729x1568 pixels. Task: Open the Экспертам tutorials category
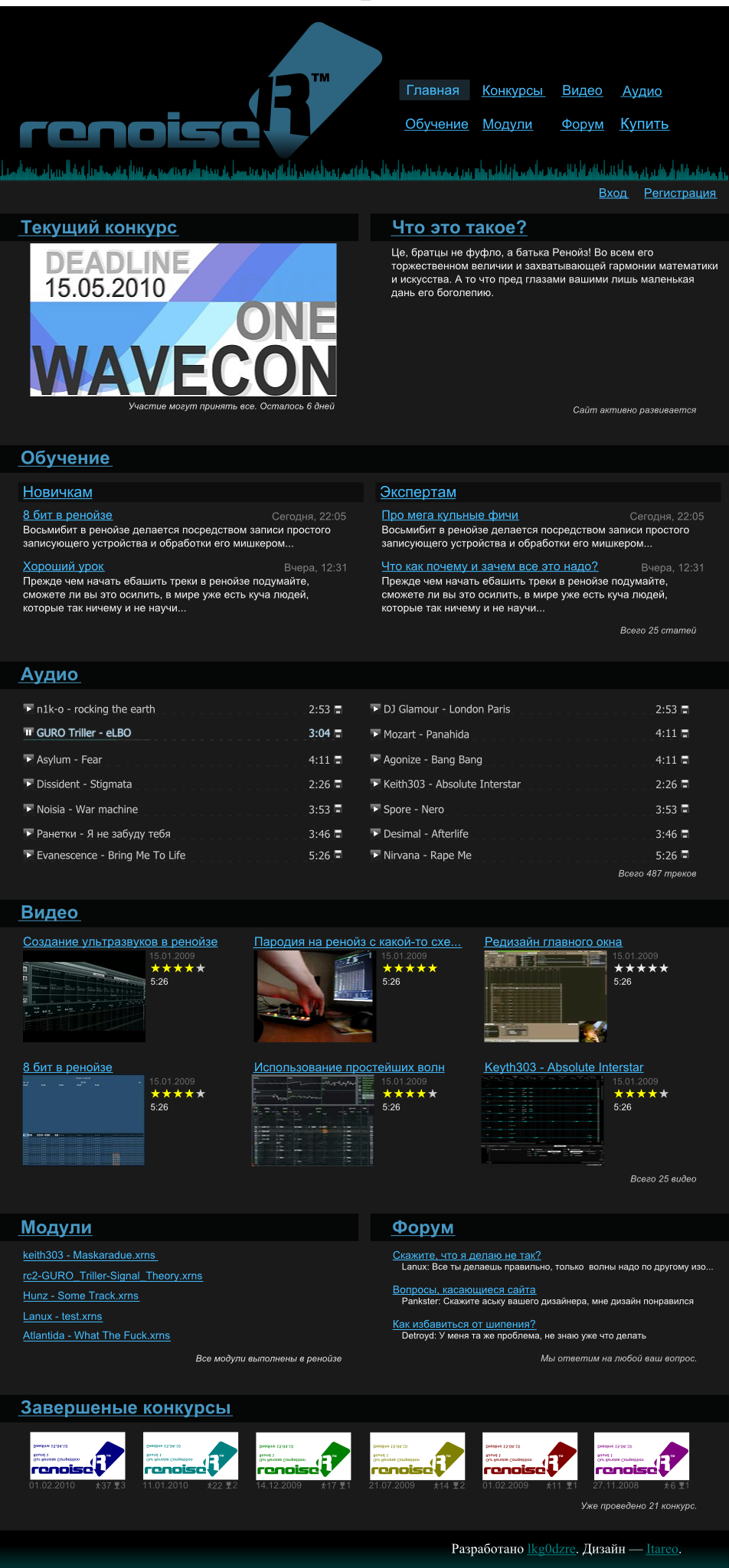click(418, 492)
